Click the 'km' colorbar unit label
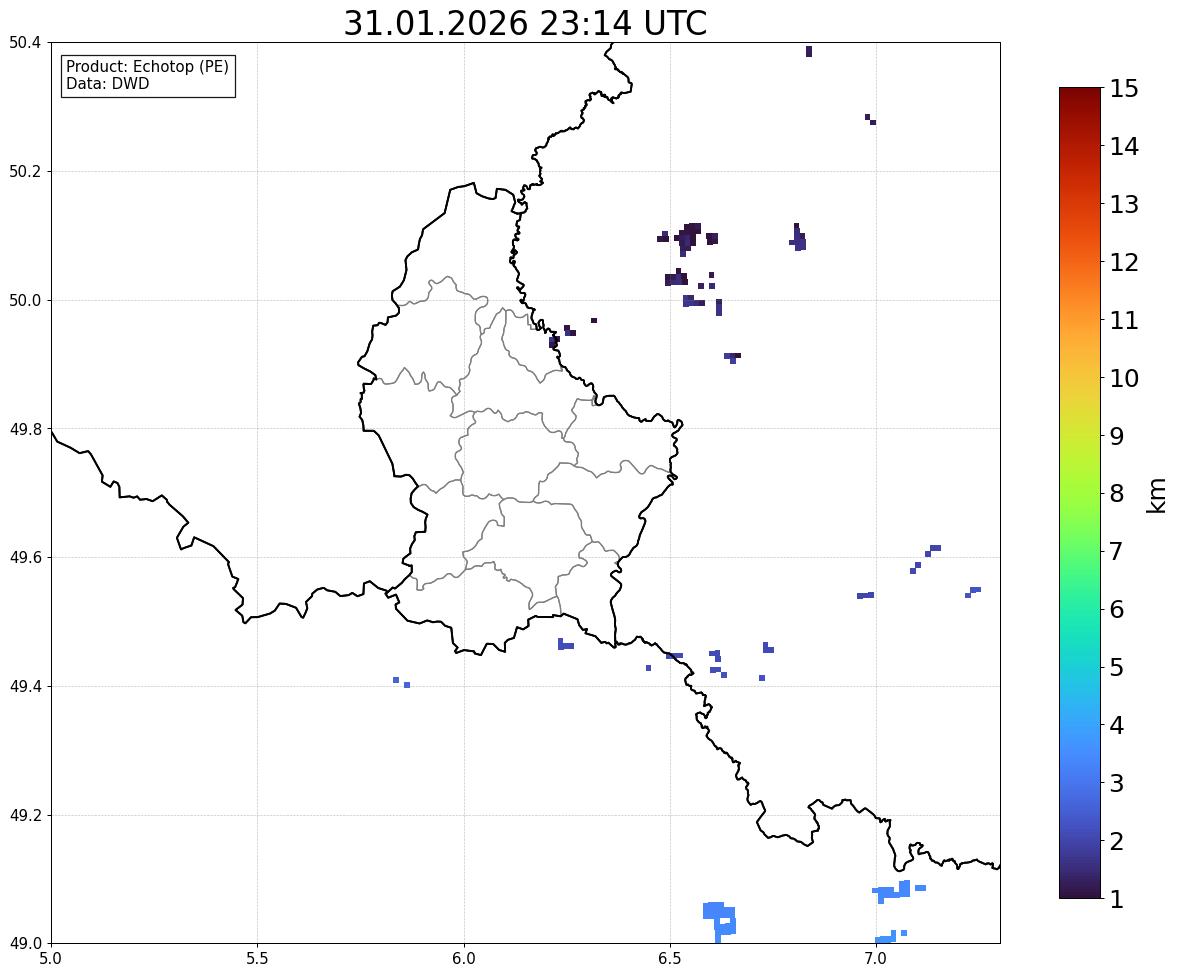Screen dimensions: 1178x976 (1156, 495)
